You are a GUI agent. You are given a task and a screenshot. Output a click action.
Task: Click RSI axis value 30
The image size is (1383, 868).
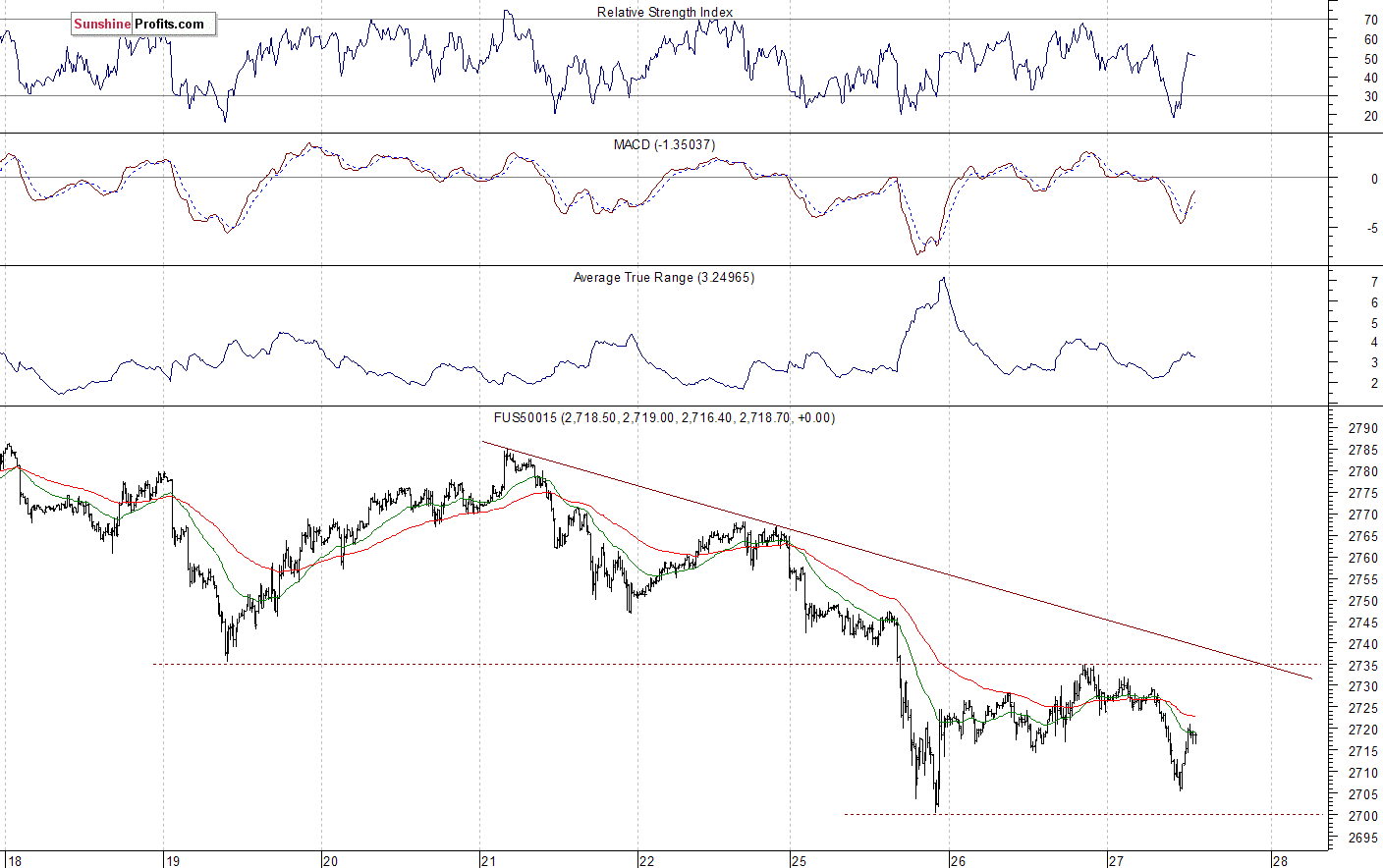1370,96
